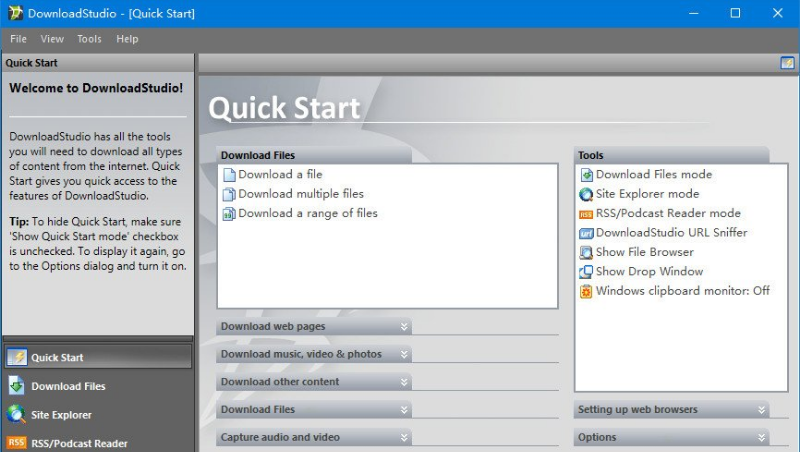This screenshot has height=452, width=800.
Task: Click the Quick Start toggle icon at top right
Action: [787, 63]
